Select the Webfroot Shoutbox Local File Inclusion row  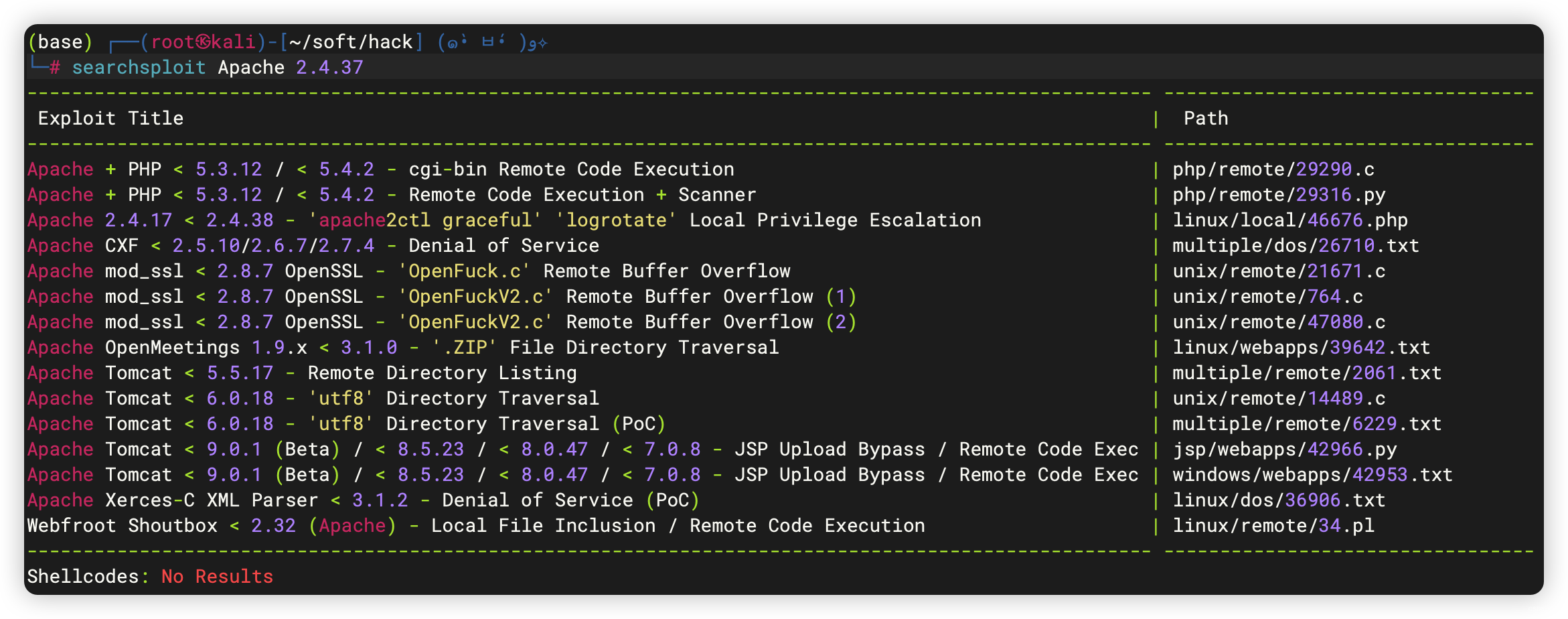[476, 526]
